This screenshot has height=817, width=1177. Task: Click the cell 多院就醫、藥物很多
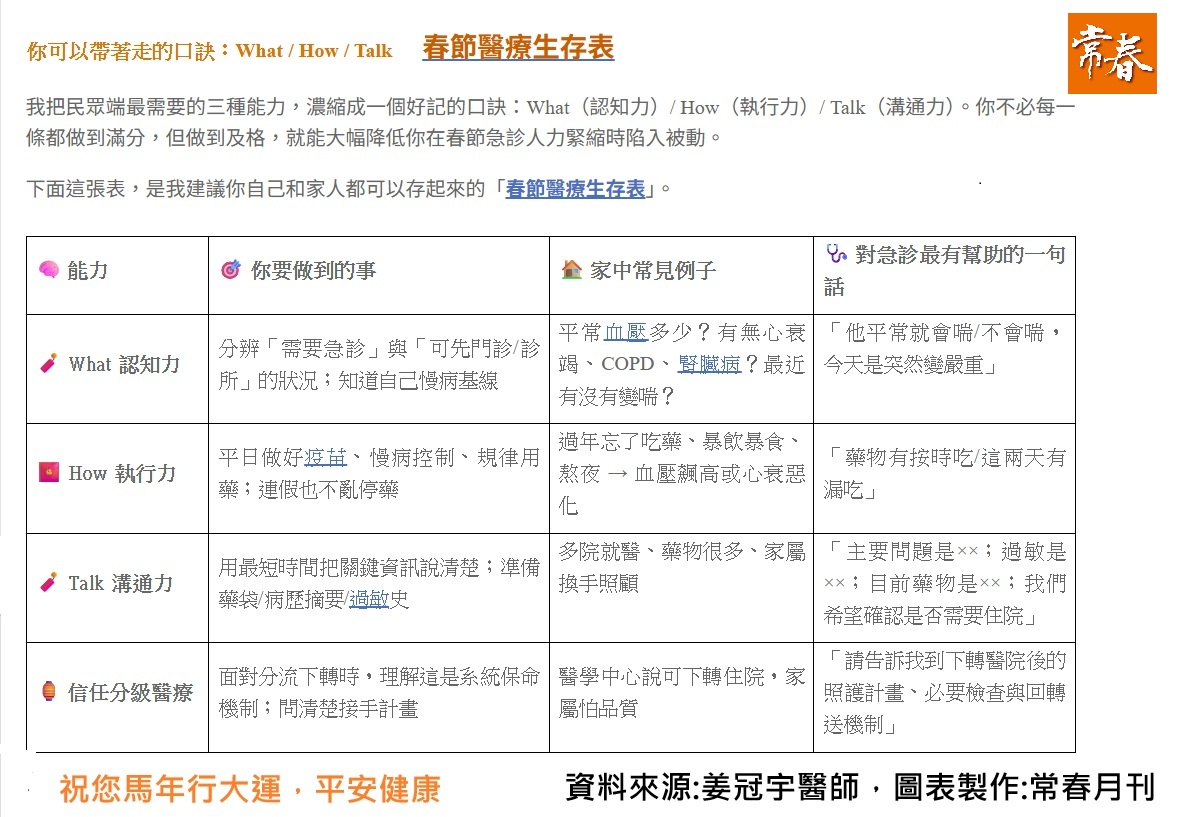pyautogui.click(x=681, y=567)
